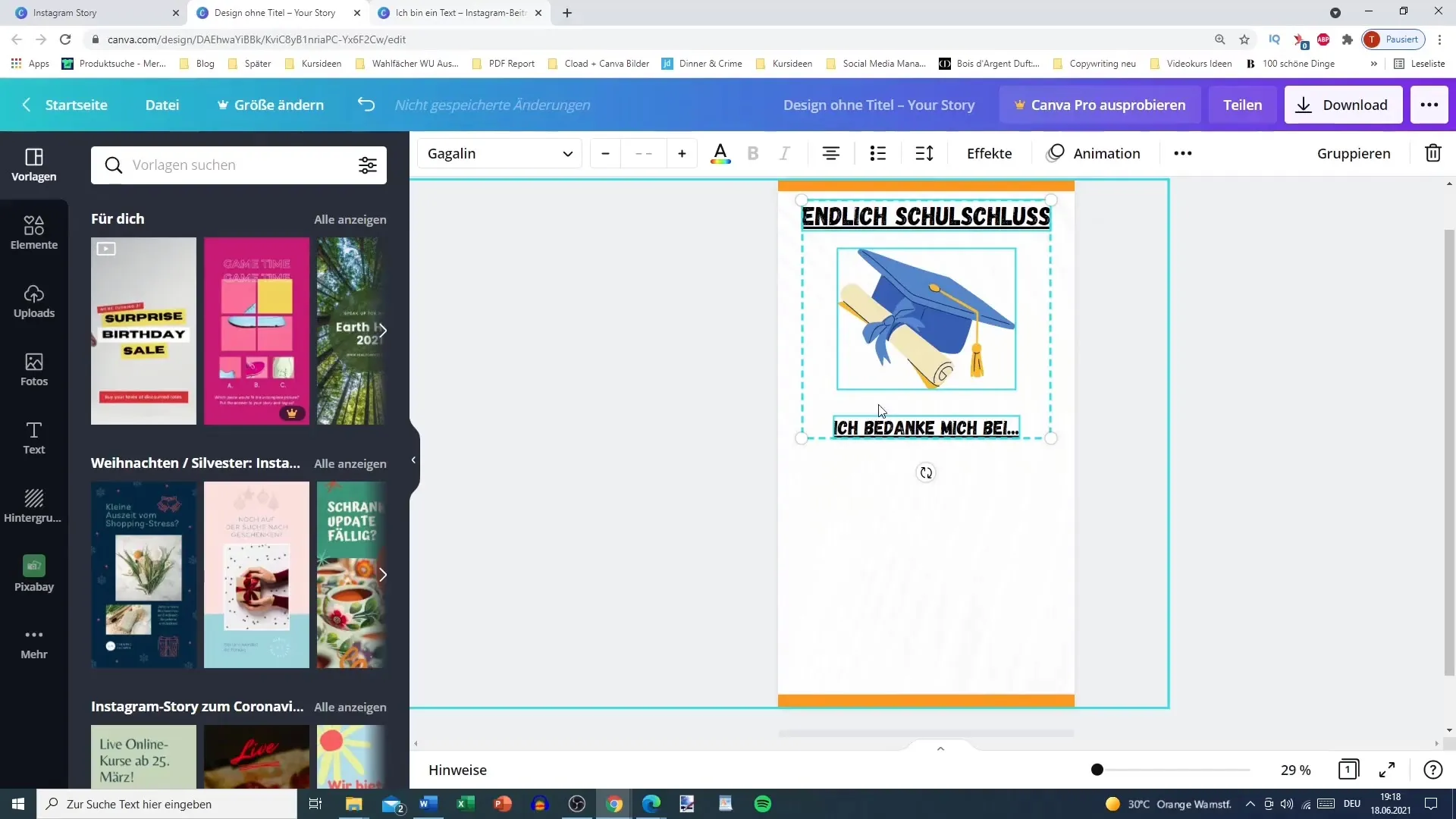Open Spotify from the taskbar
The height and width of the screenshot is (819, 1456).
tap(763, 804)
